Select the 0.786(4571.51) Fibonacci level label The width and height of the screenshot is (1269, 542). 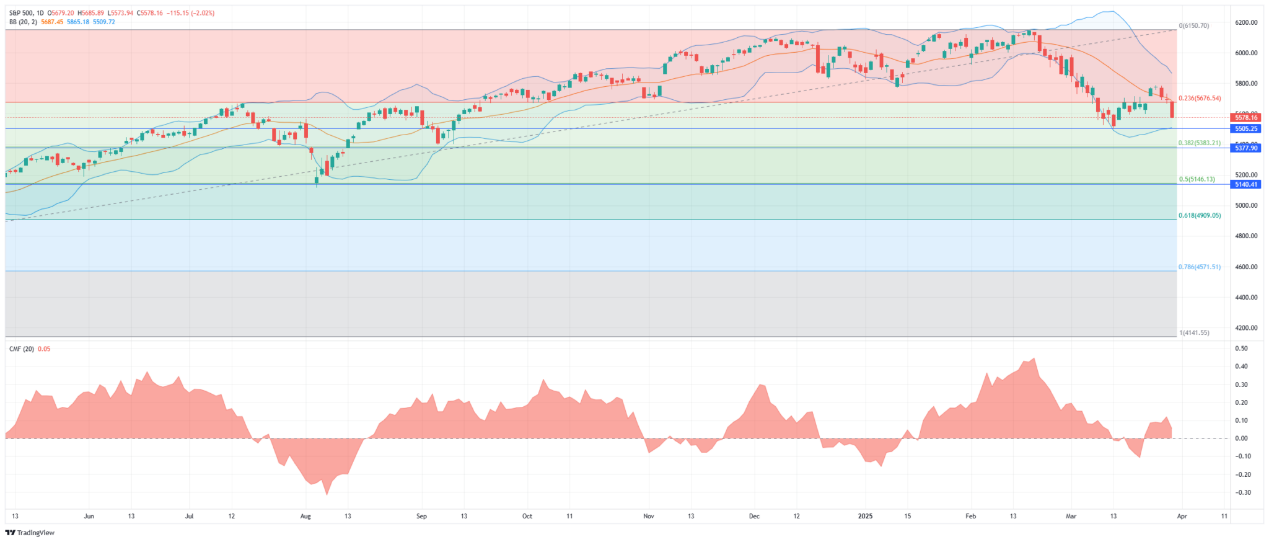tap(1201, 266)
